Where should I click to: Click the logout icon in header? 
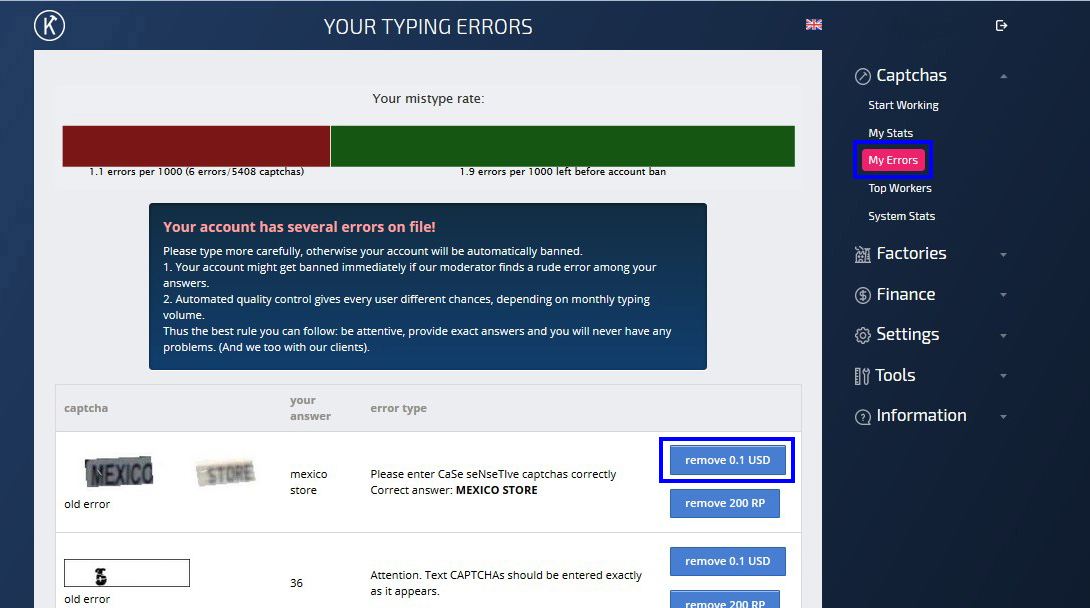click(1001, 26)
